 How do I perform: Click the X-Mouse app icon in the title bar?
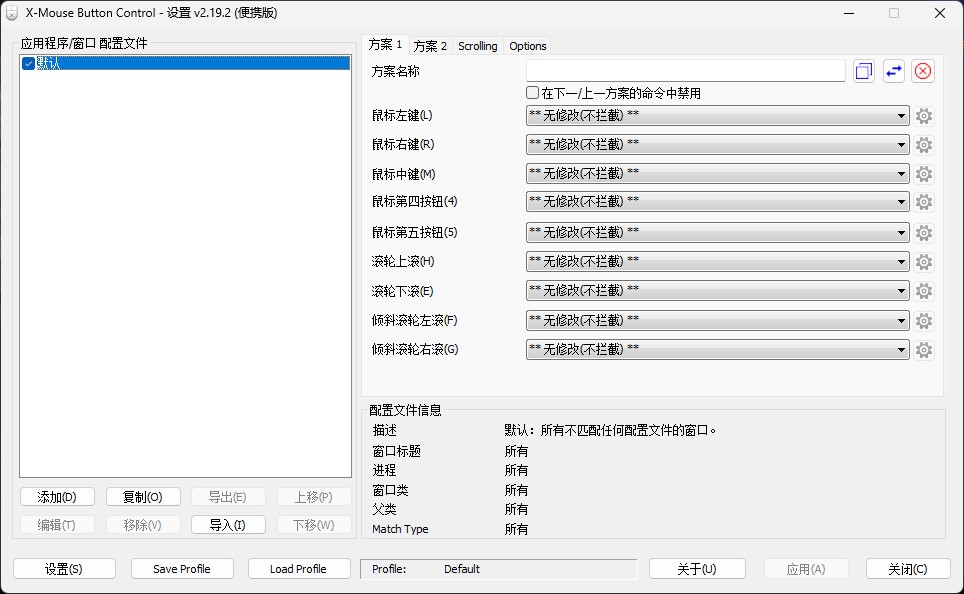12,13
